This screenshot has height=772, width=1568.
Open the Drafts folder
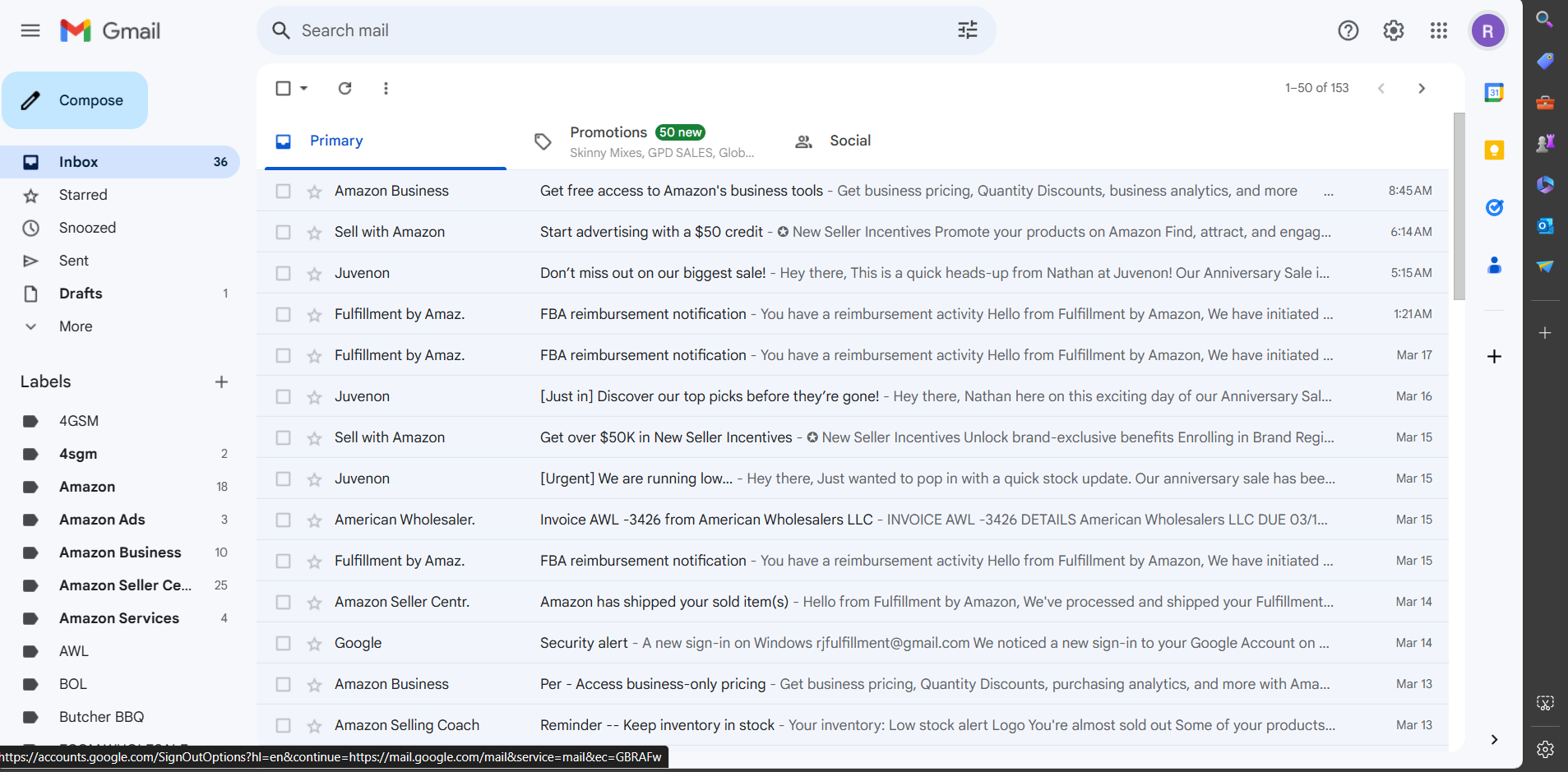pos(120,294)
